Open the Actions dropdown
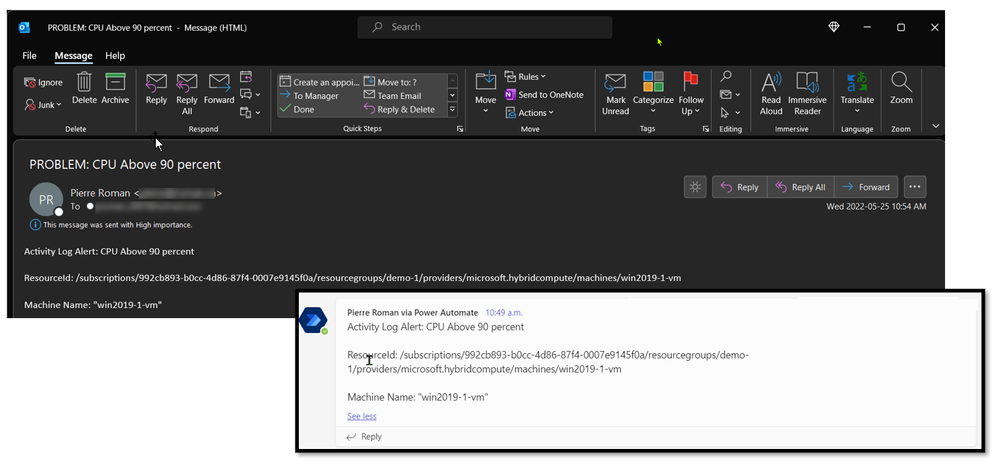 point(529,113)
